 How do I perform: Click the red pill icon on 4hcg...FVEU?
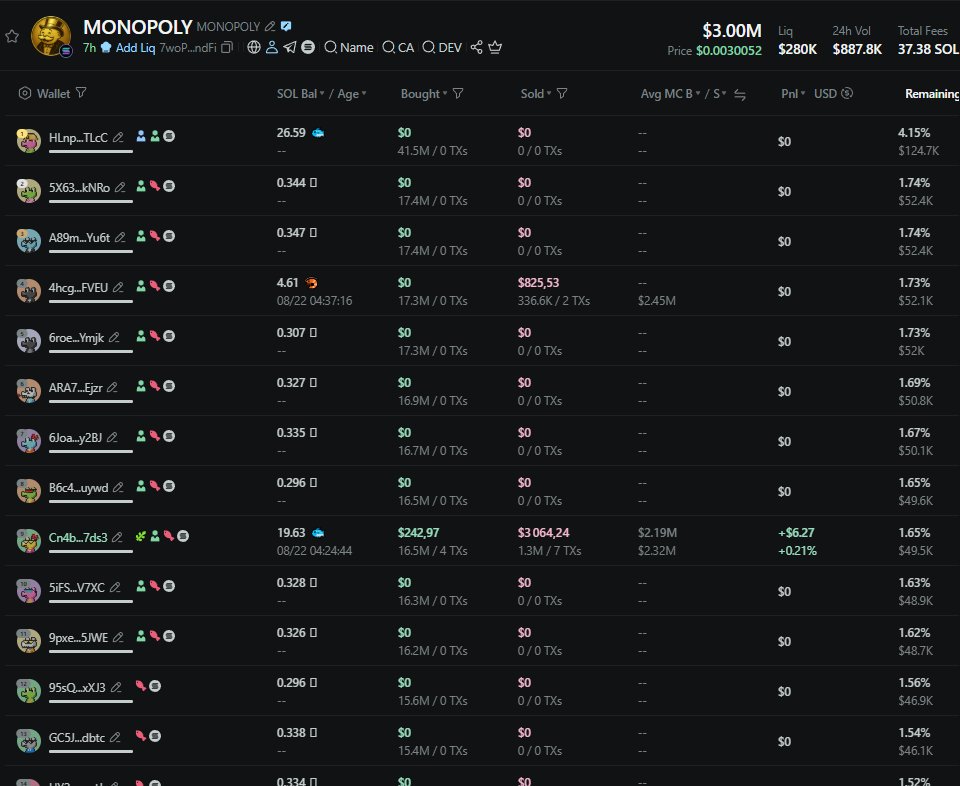[x=155, y=286]
